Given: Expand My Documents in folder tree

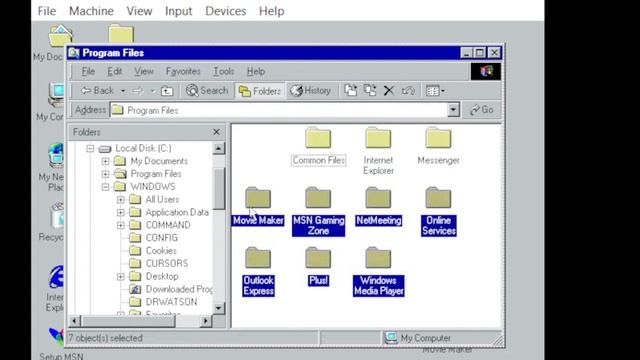Looking at the screenshot, I should [105, 161].
